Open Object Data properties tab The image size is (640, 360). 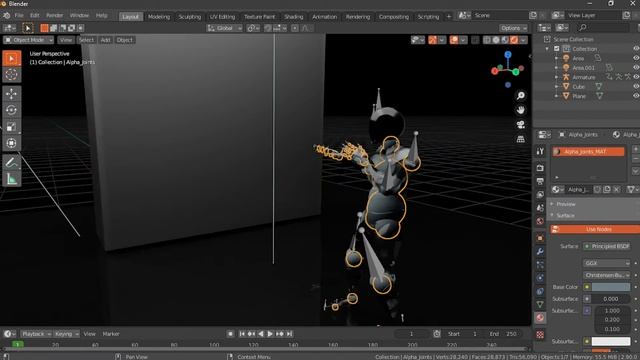(x=540, y=304)
